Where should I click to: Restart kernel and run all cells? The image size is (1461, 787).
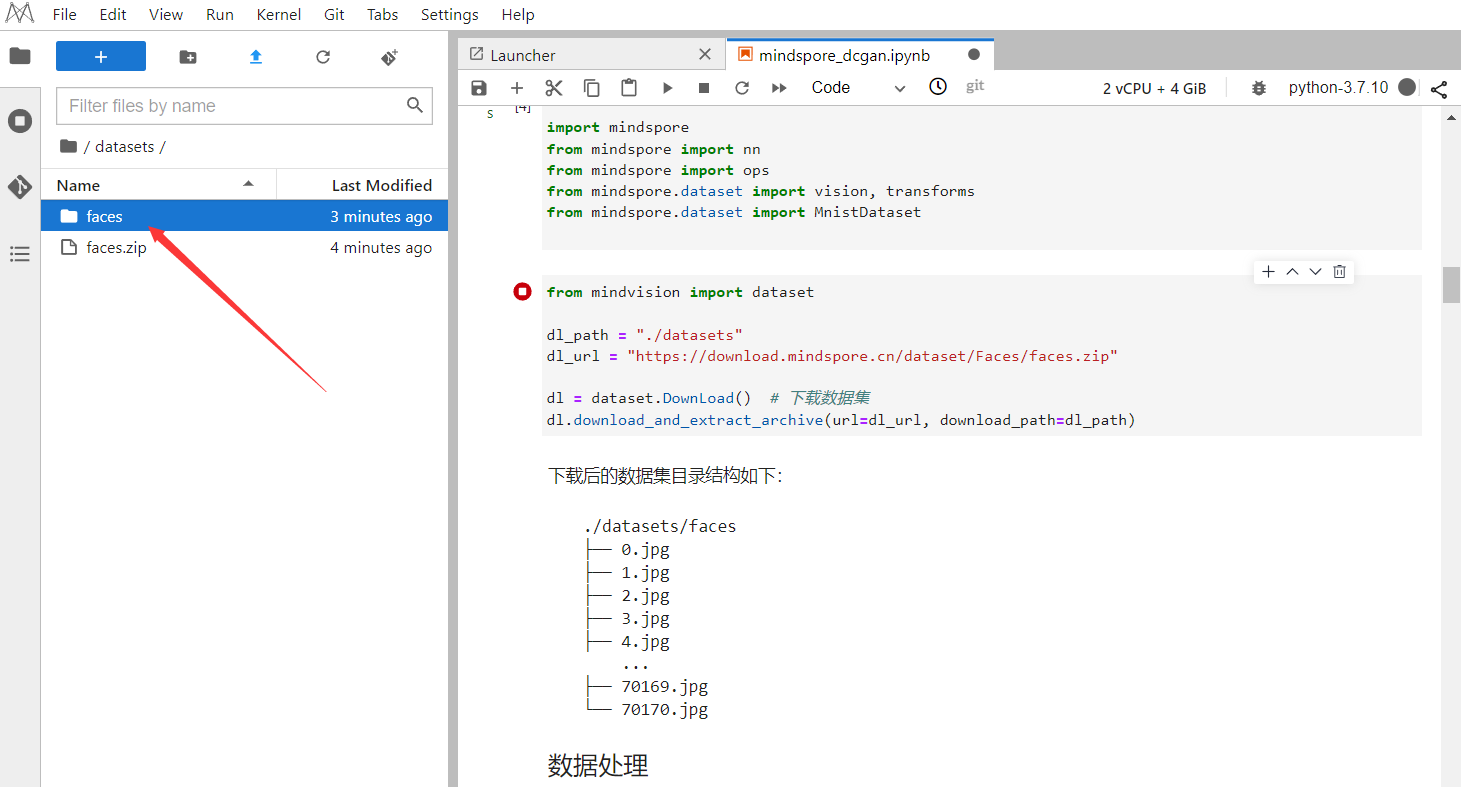coord(779,88)
